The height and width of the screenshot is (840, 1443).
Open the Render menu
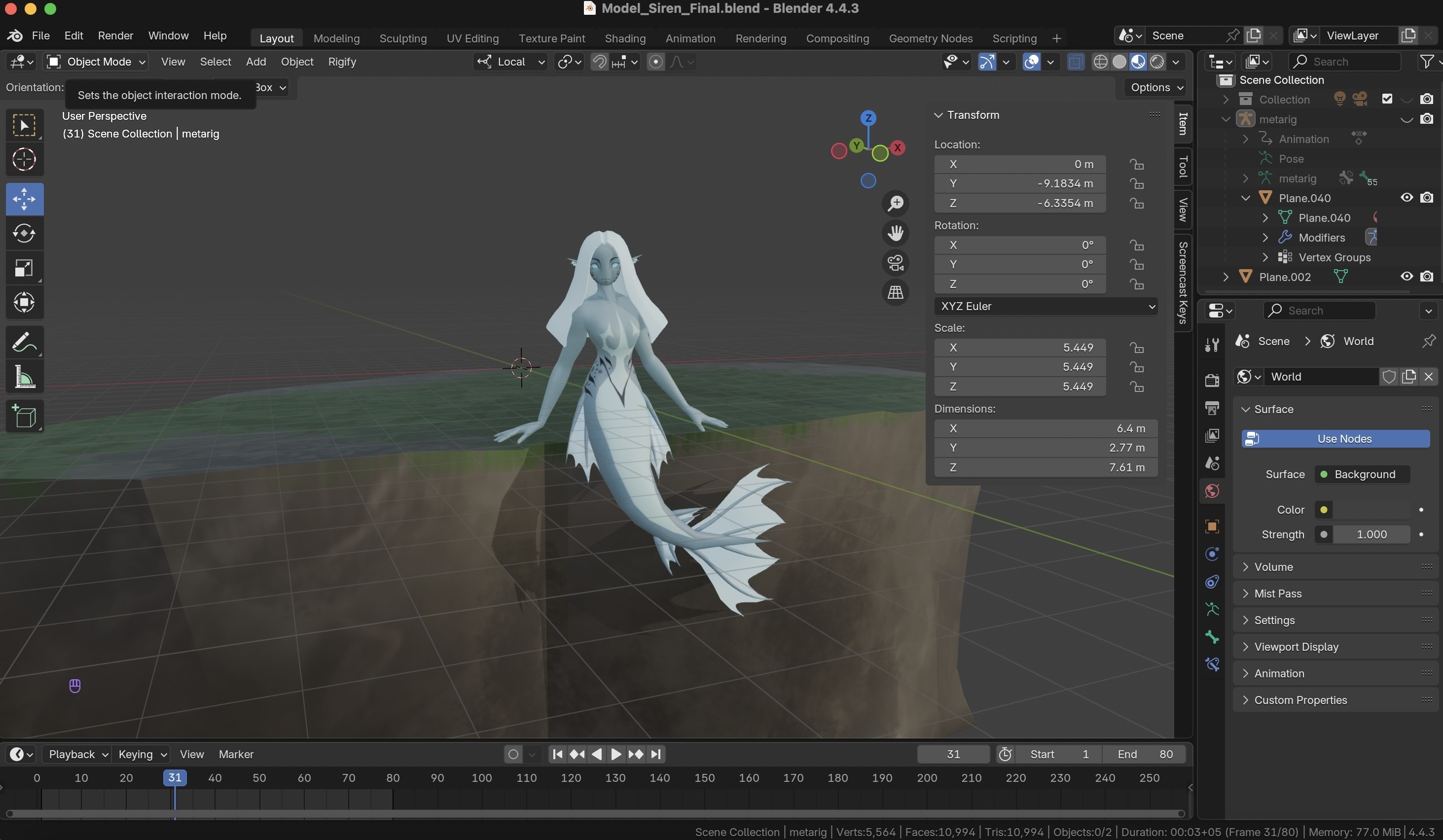(x=115, y=35)
